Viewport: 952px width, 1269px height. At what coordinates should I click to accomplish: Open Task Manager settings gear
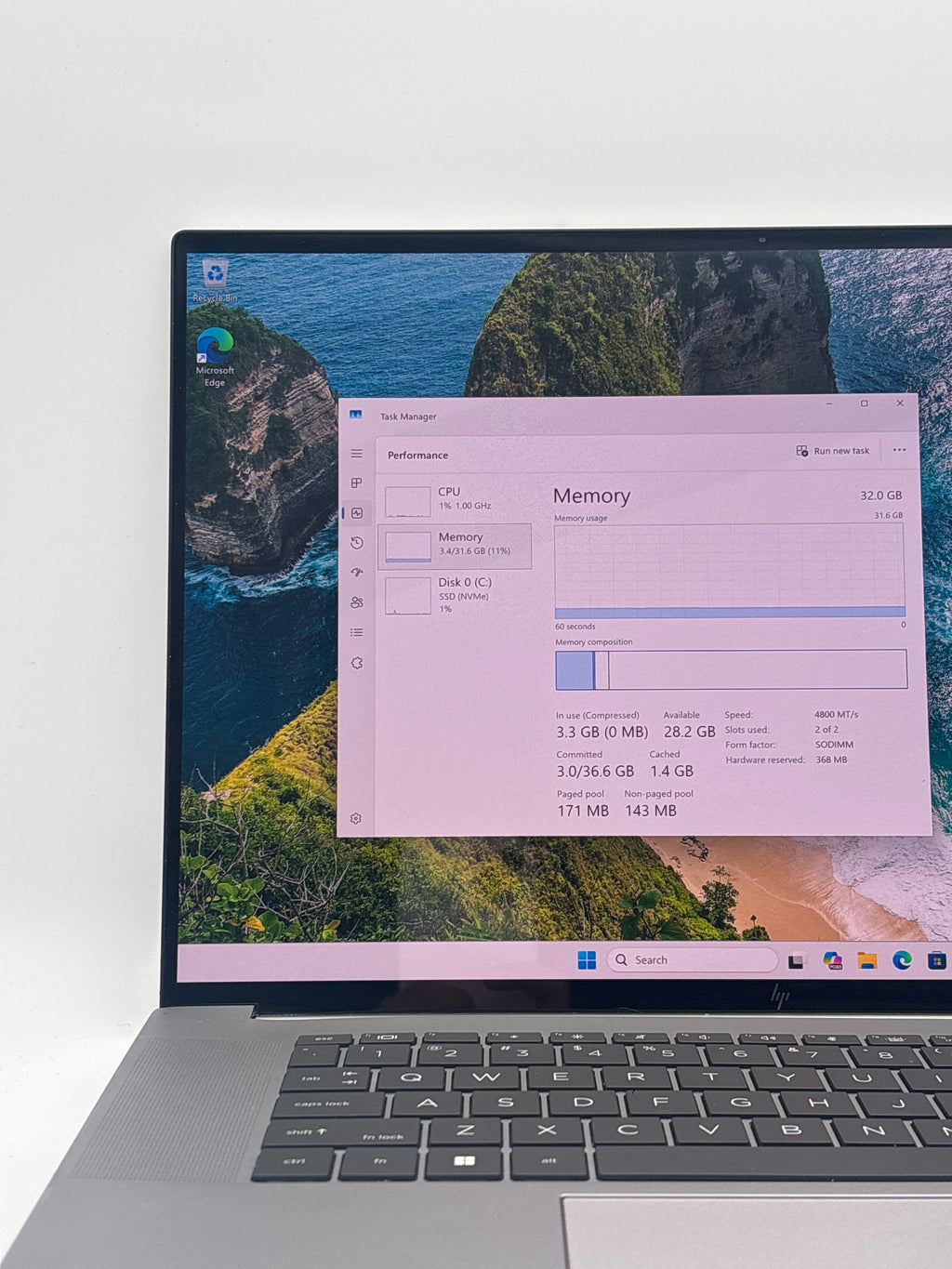tap(356, 818)
